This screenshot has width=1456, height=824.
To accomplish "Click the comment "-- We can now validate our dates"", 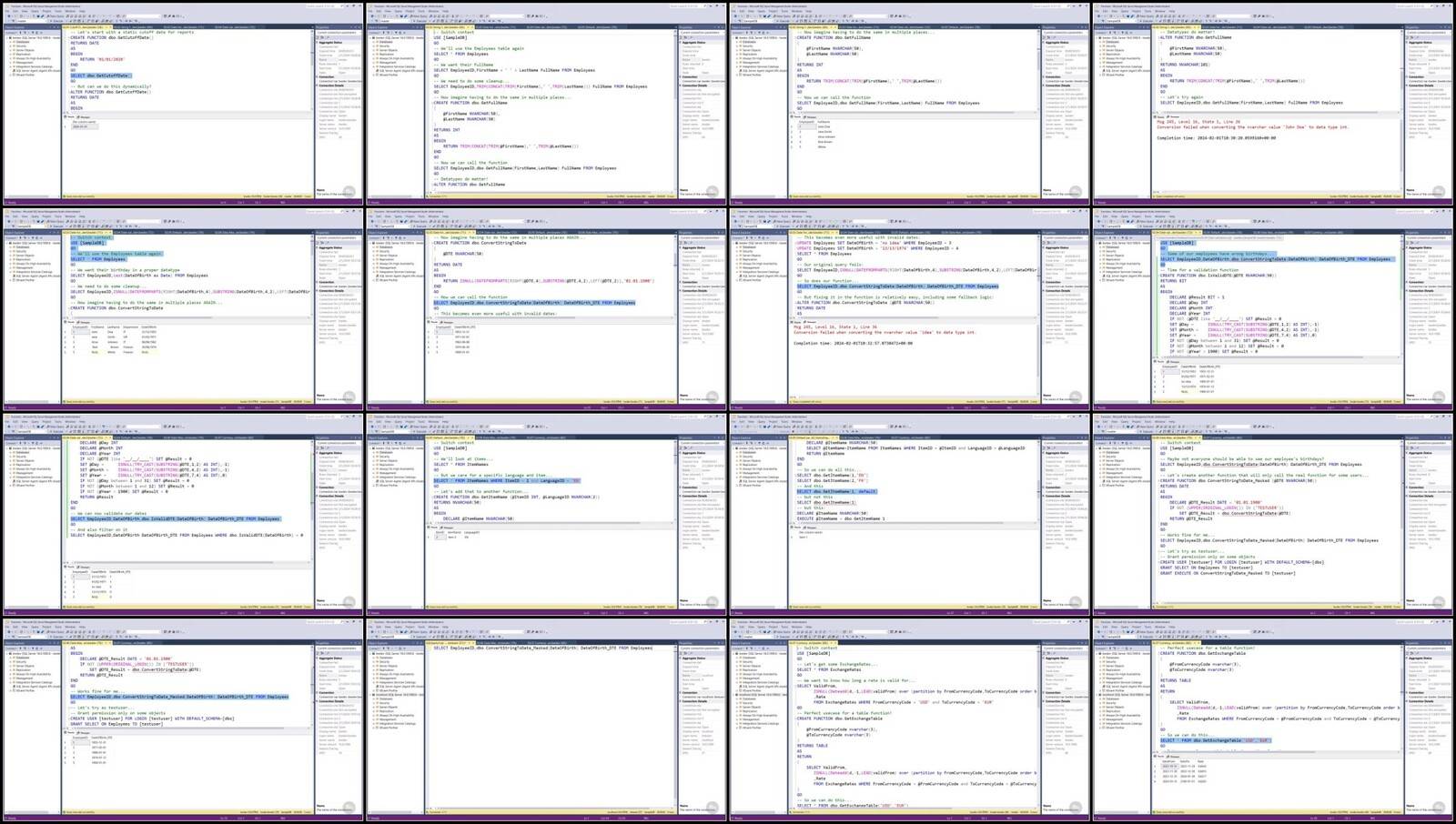I will (109, 514).
